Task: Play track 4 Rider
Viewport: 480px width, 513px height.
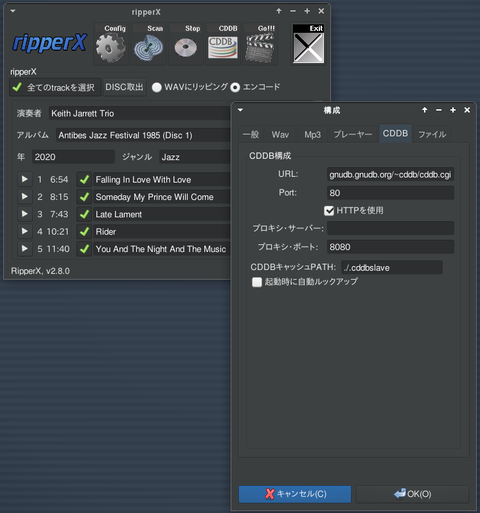Action: pyautogui.click(x=25, y=231)
